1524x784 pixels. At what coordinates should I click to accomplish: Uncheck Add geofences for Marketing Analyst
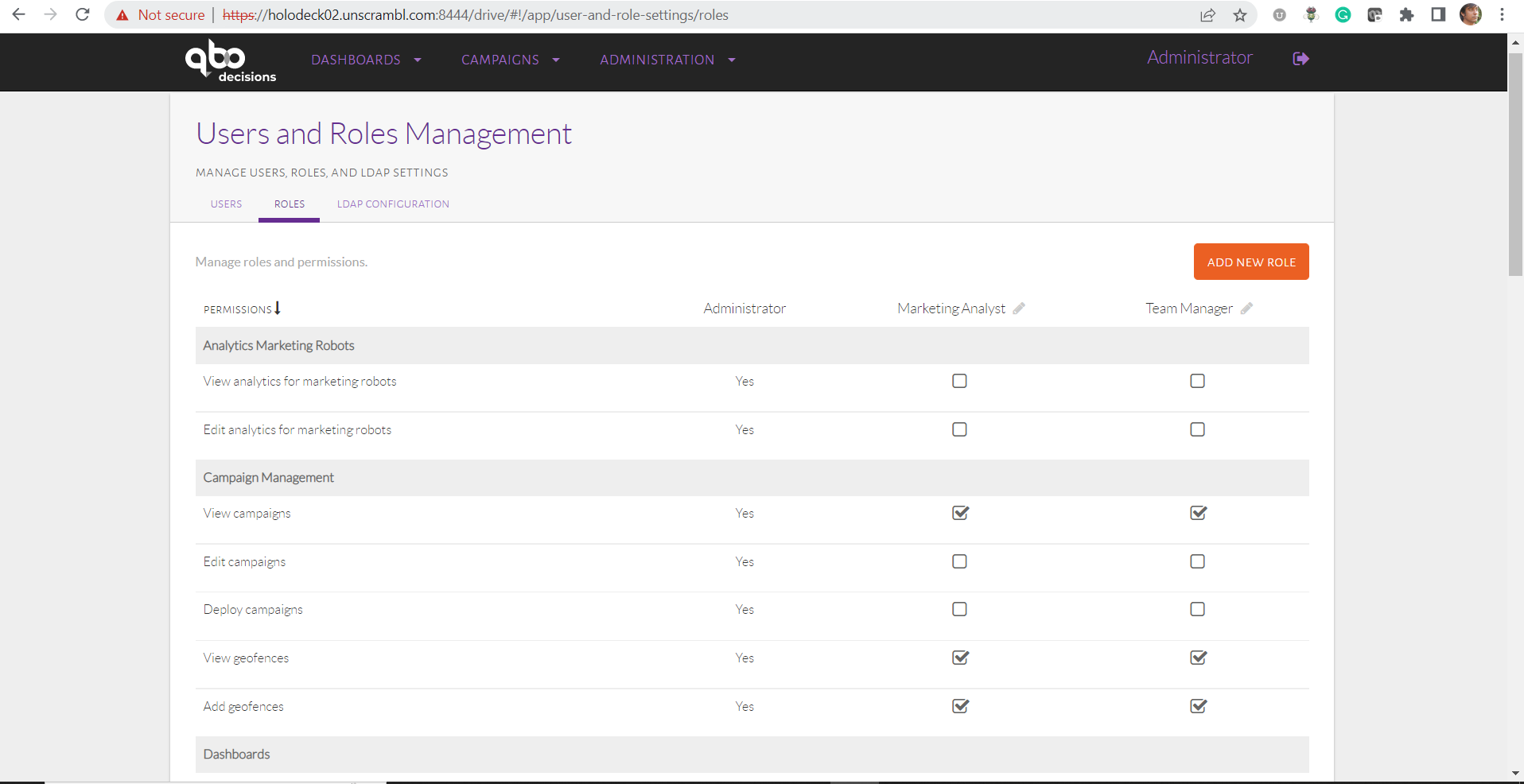coord(960,706)
